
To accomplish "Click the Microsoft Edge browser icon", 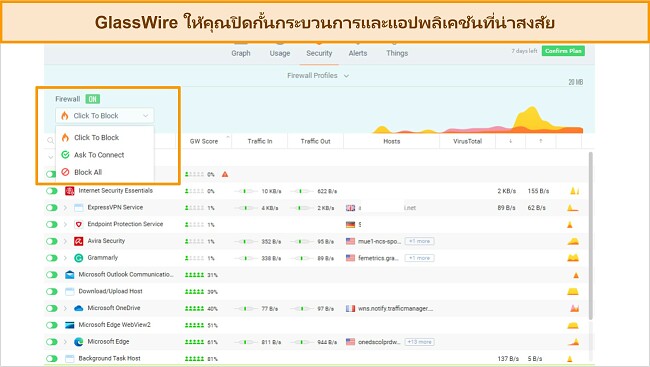I will [x=79, y=342].
